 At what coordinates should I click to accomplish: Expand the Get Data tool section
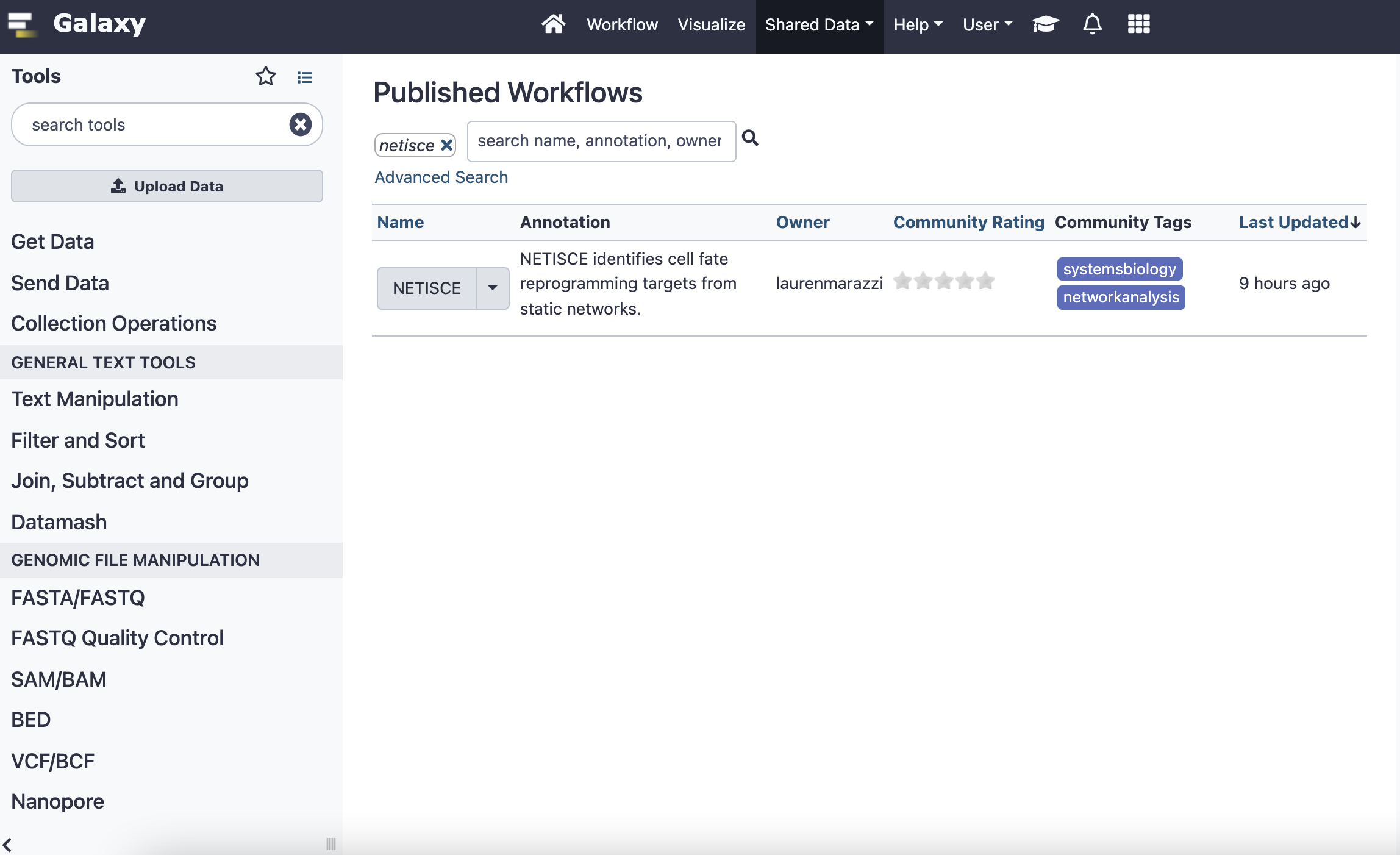coord(52,241)
